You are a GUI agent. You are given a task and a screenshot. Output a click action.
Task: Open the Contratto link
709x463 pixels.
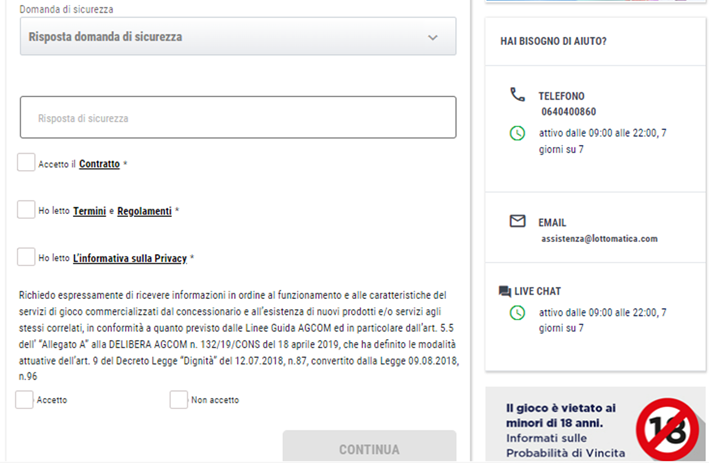tap(99, 164)
